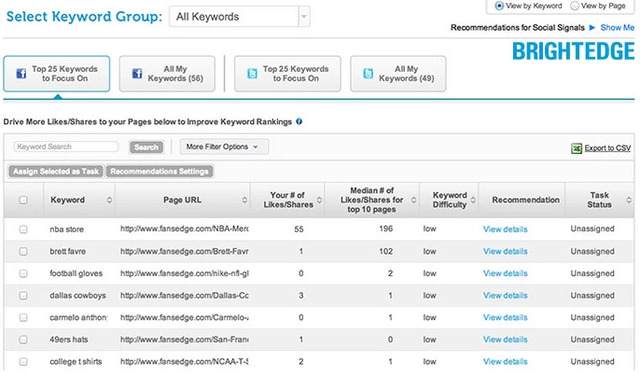Open View details for dallas cowboys
This screenshot has width=640, height=375.
coord(505,295)
